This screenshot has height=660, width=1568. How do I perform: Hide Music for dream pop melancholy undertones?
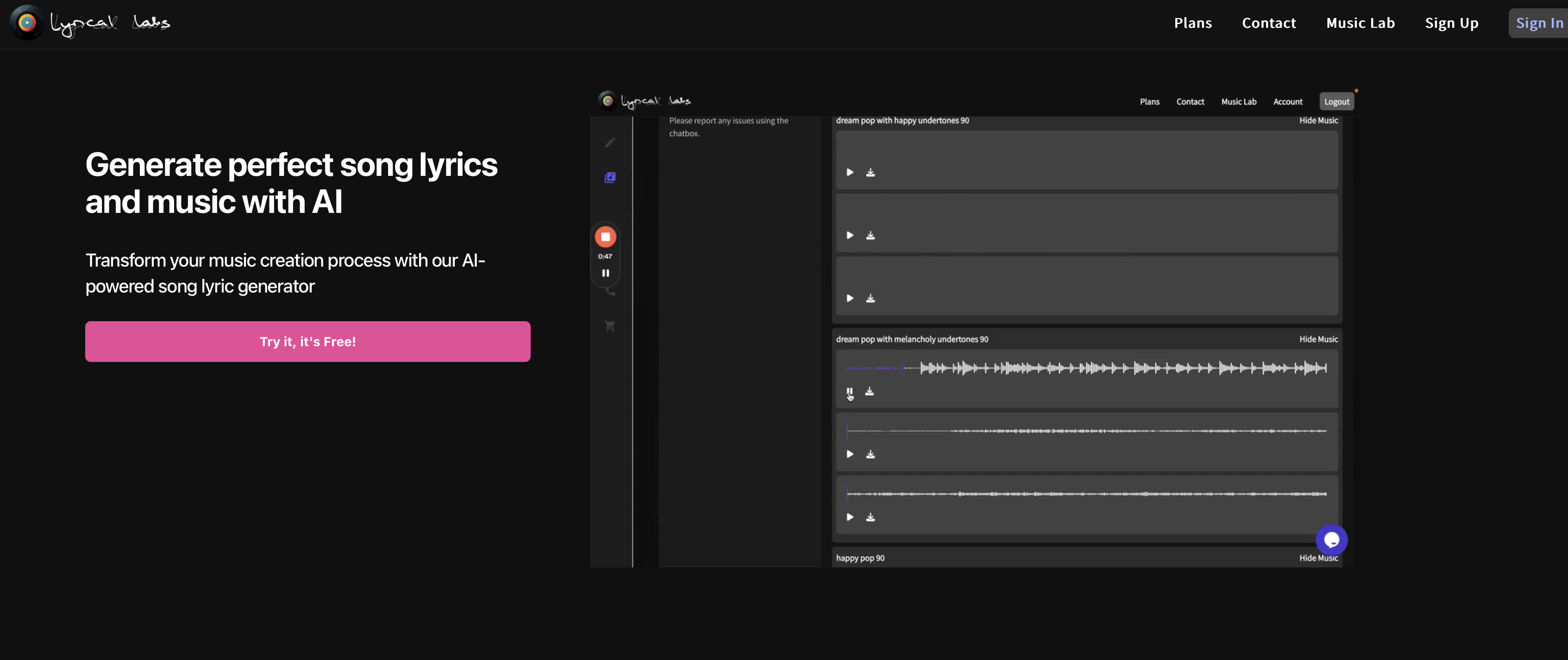pyautogui.click(x=1318, y=339)
